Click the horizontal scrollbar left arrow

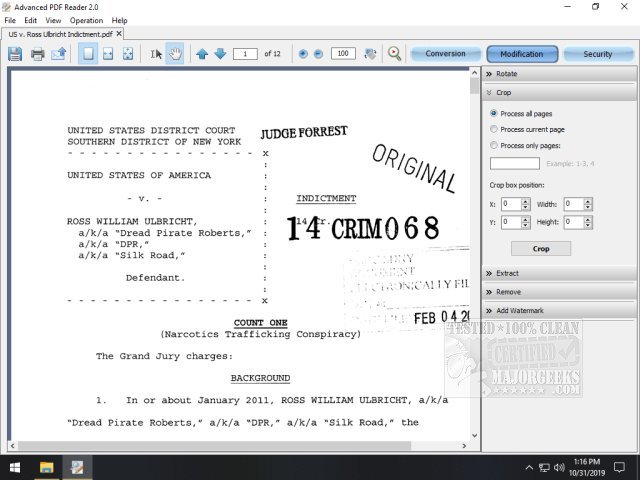[x=12, y=446]
